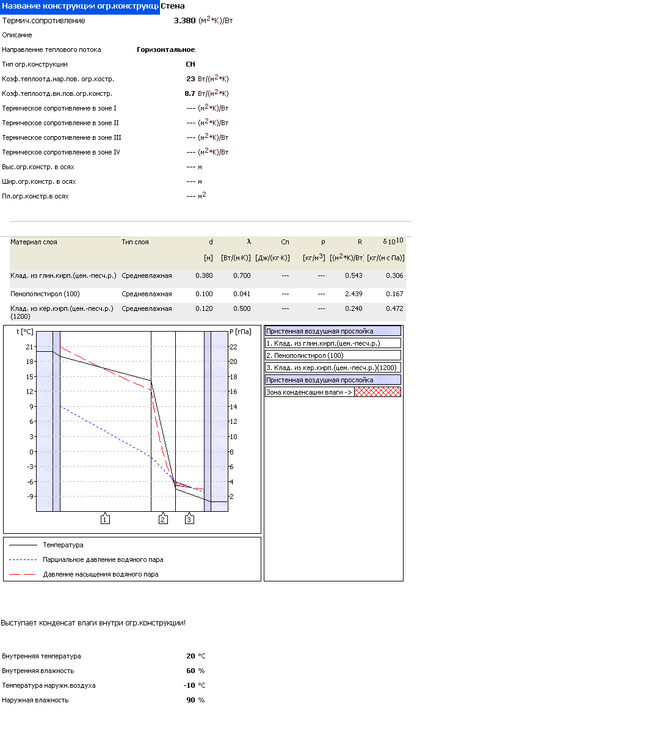Click the 'Термическое сопротивление в зоне IV' label
Viewport: 649px width, 750px height.
tap(61, 153)
